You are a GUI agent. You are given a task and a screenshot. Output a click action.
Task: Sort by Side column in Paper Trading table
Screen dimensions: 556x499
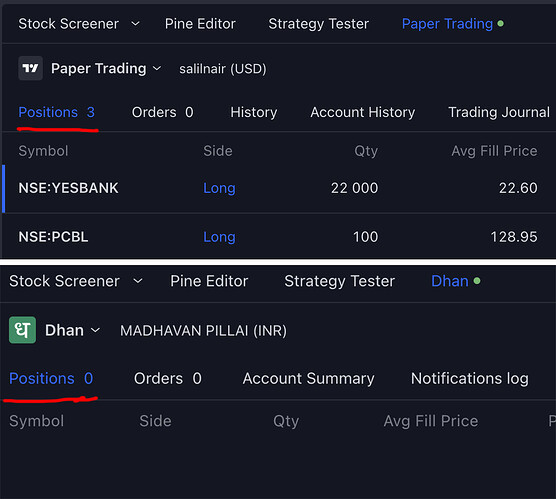click(218, 151)
